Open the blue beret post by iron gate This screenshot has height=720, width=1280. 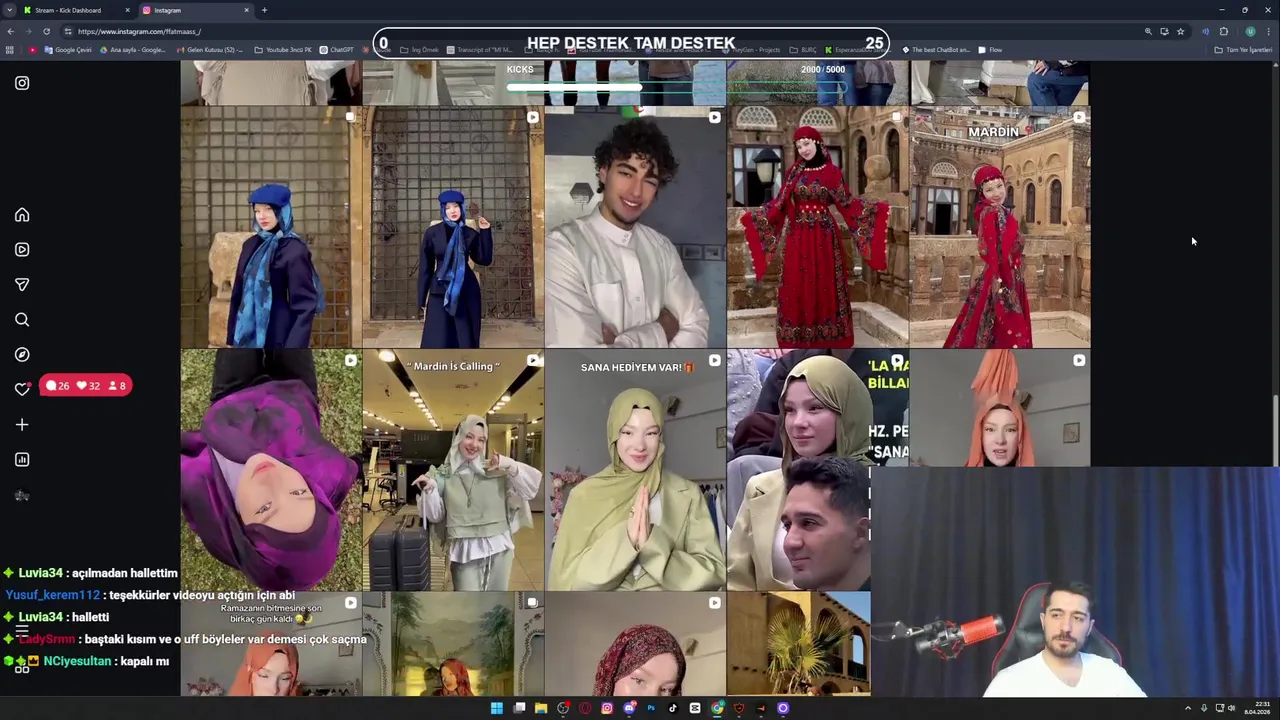(x=453, y=227)
